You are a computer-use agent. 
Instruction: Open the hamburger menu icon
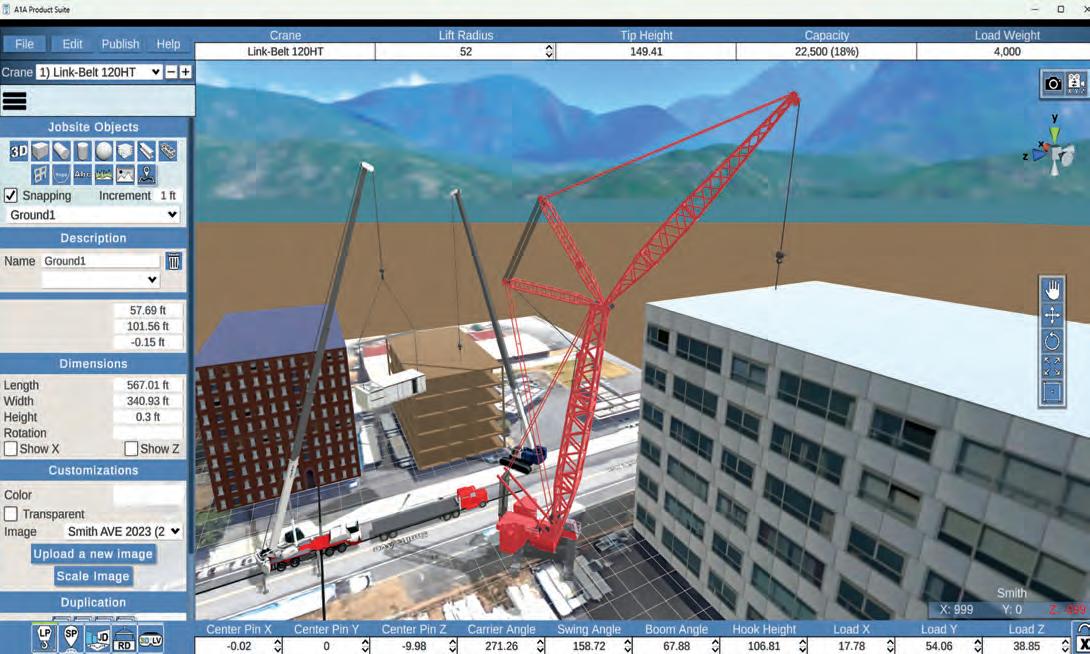click(15, 101)
